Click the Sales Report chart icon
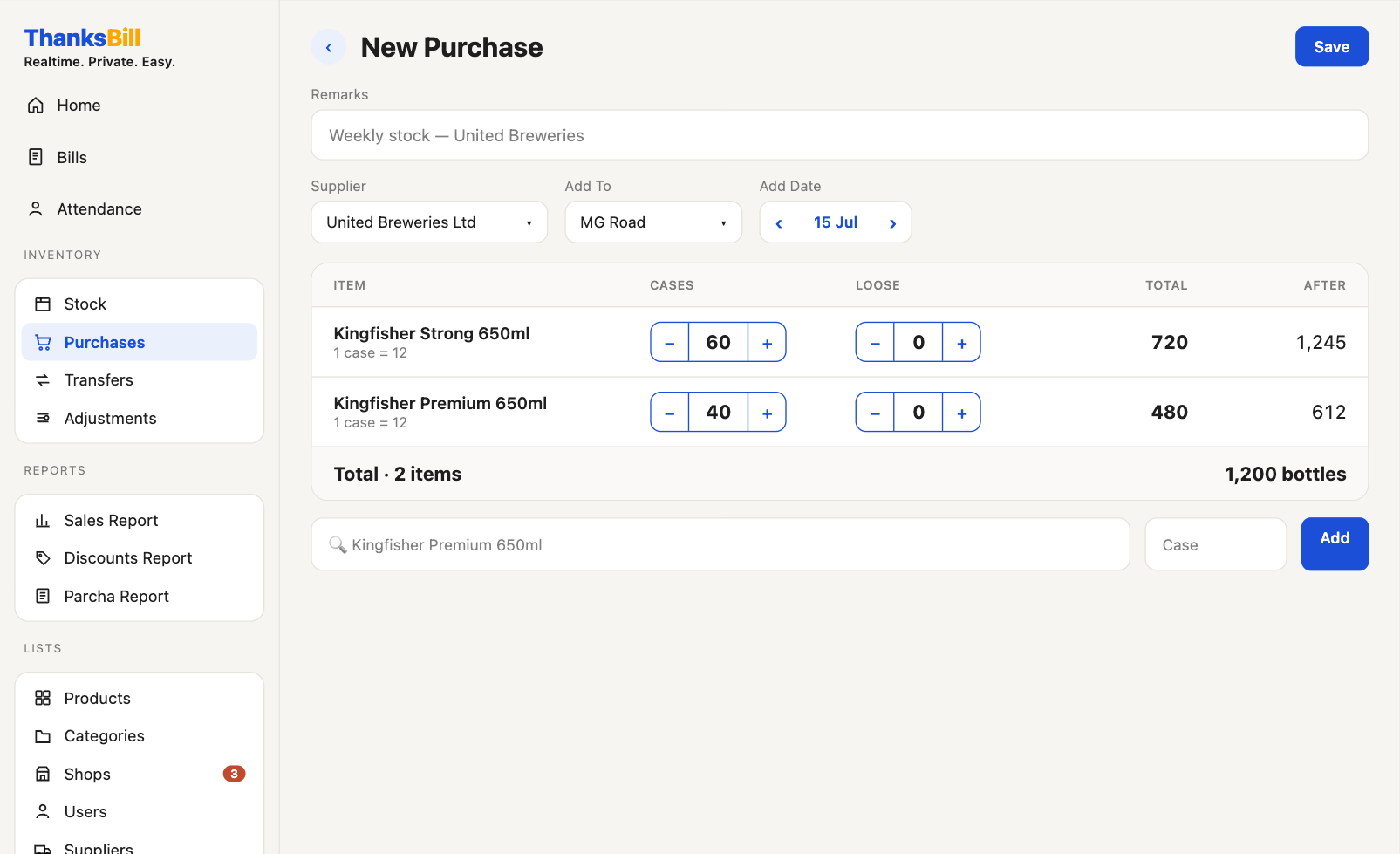The image size is (1400, 854). coord(43,521)
